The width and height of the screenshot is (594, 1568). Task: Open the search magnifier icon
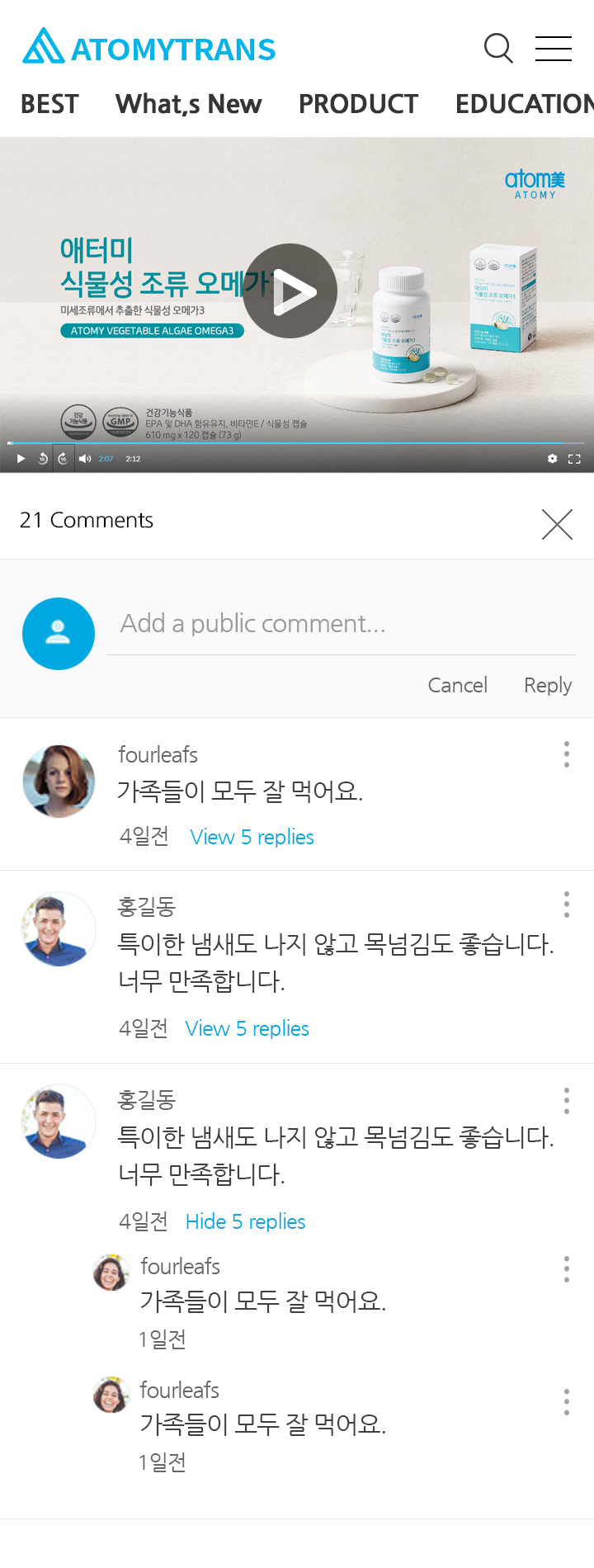(498, 49)
